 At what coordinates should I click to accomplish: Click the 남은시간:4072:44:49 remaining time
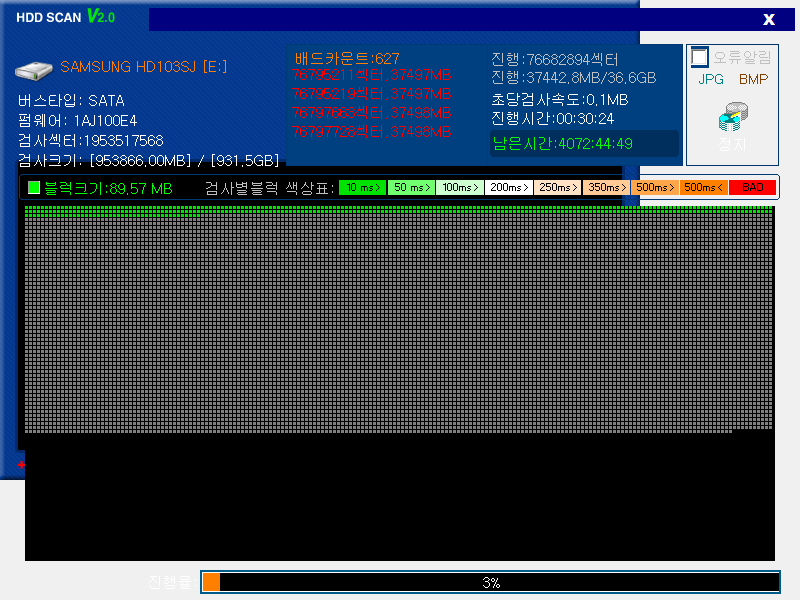coord(563,143)
